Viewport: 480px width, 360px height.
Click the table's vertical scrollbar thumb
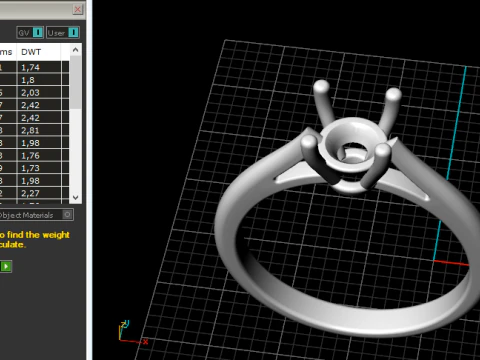point(76,82)
